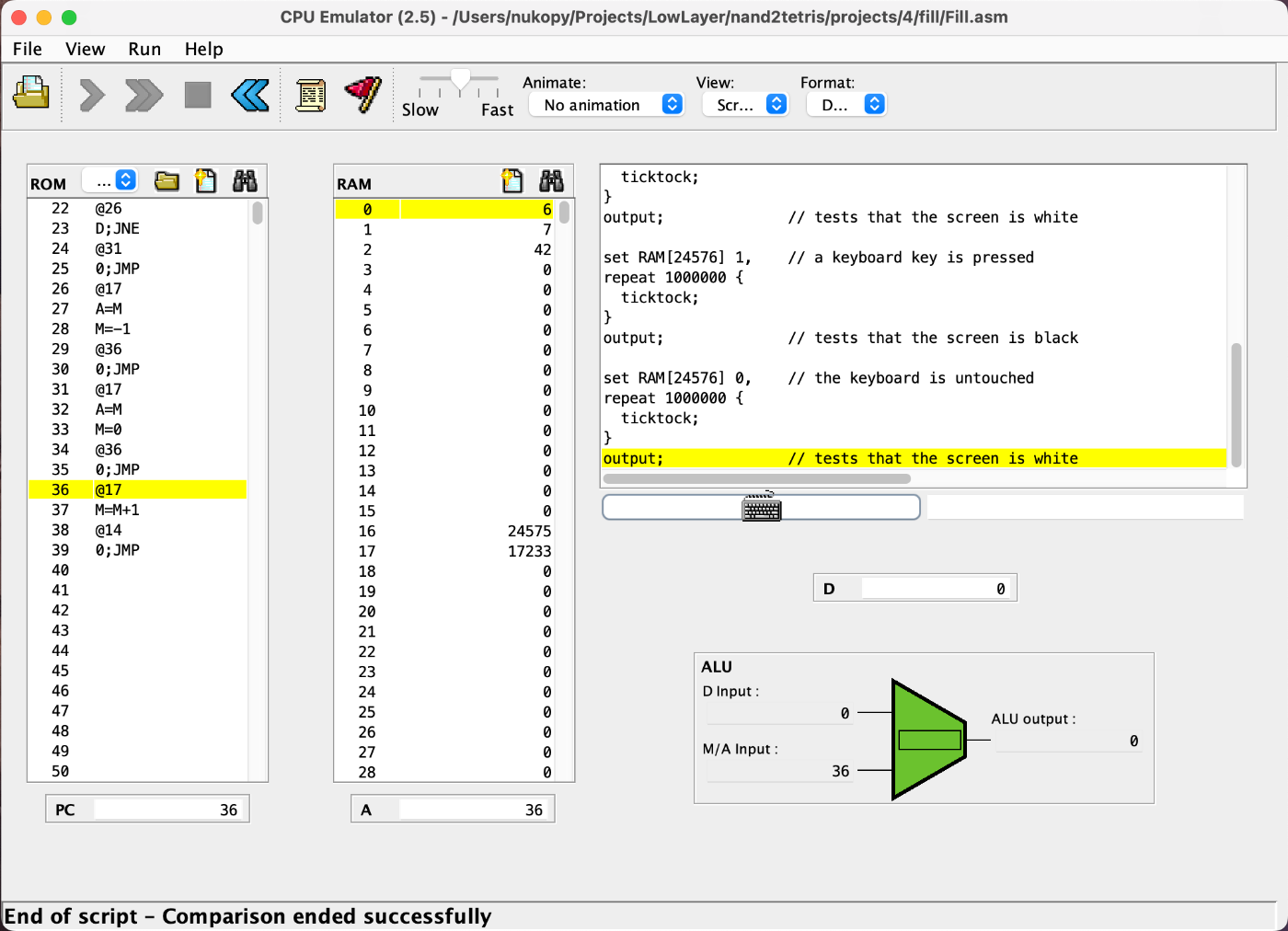Select ROM row 28 'M=-1'

pyautogui.click(x=138, y=328)
